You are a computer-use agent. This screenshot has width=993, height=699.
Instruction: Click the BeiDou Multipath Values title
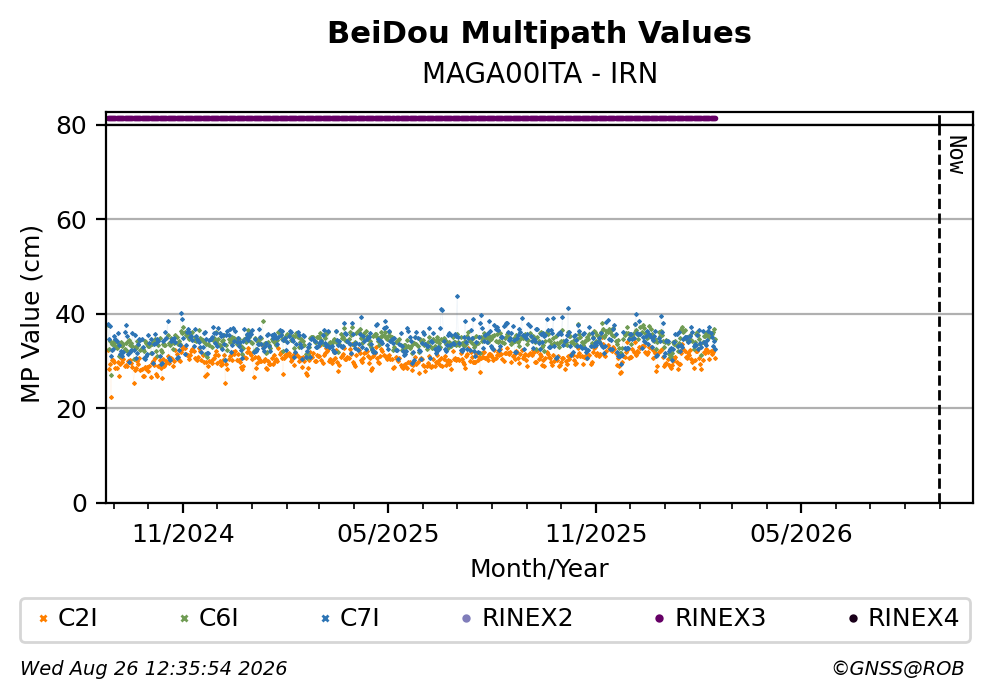[x=539, y=33]
